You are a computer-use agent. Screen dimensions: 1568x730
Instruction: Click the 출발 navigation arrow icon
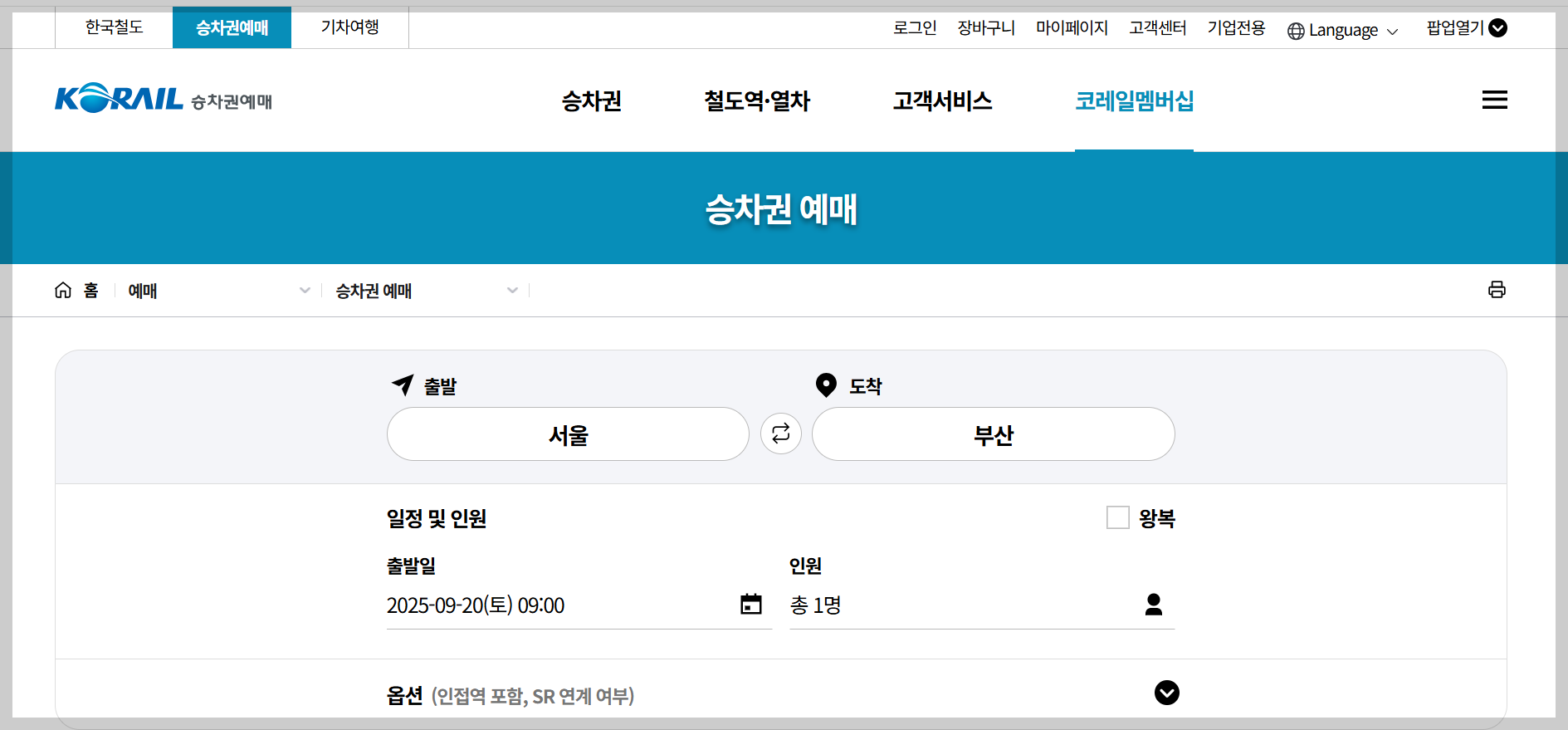click(x=403, y=385)
